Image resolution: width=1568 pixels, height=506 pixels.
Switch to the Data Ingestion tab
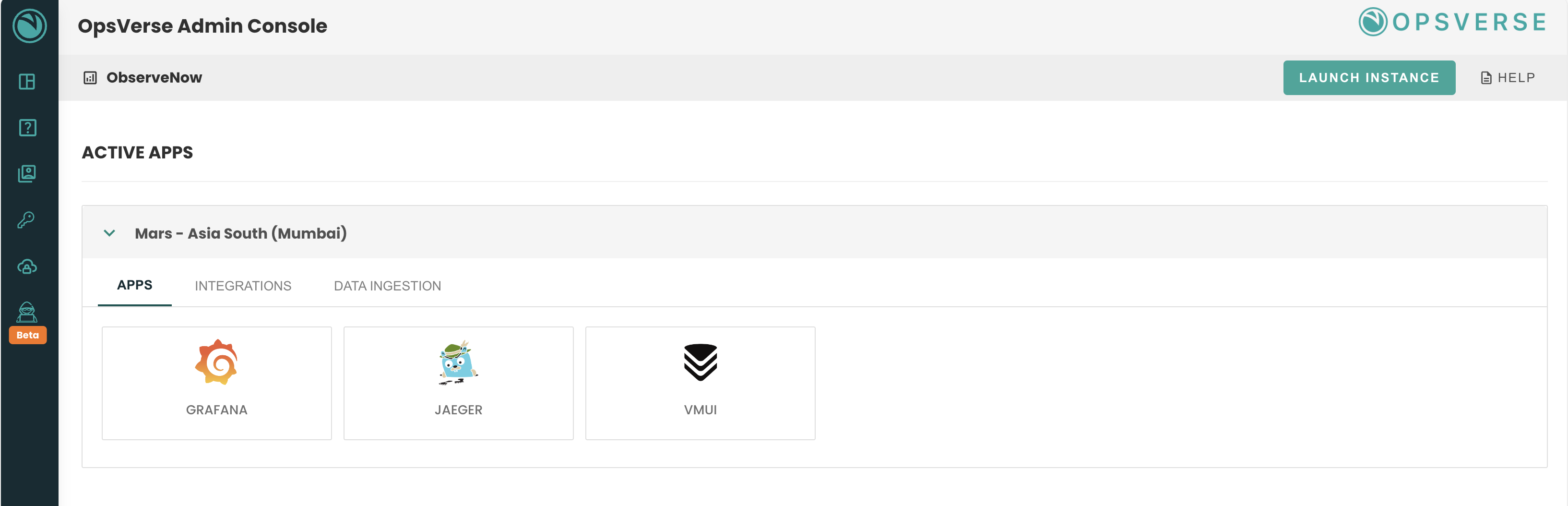(x=387, y=286)
